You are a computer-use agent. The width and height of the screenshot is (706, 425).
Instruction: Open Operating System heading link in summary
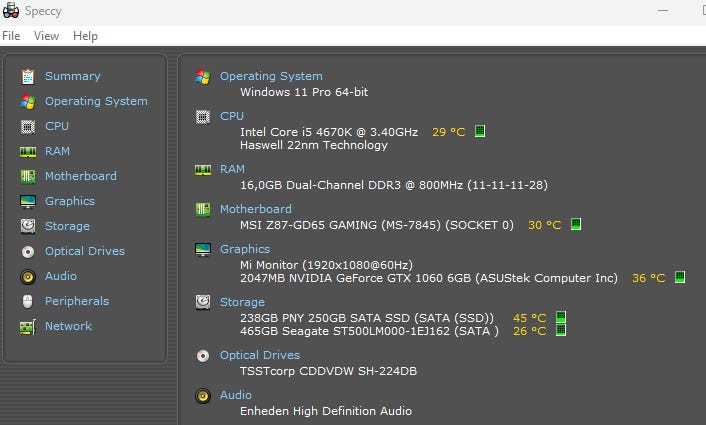[271, 76]
